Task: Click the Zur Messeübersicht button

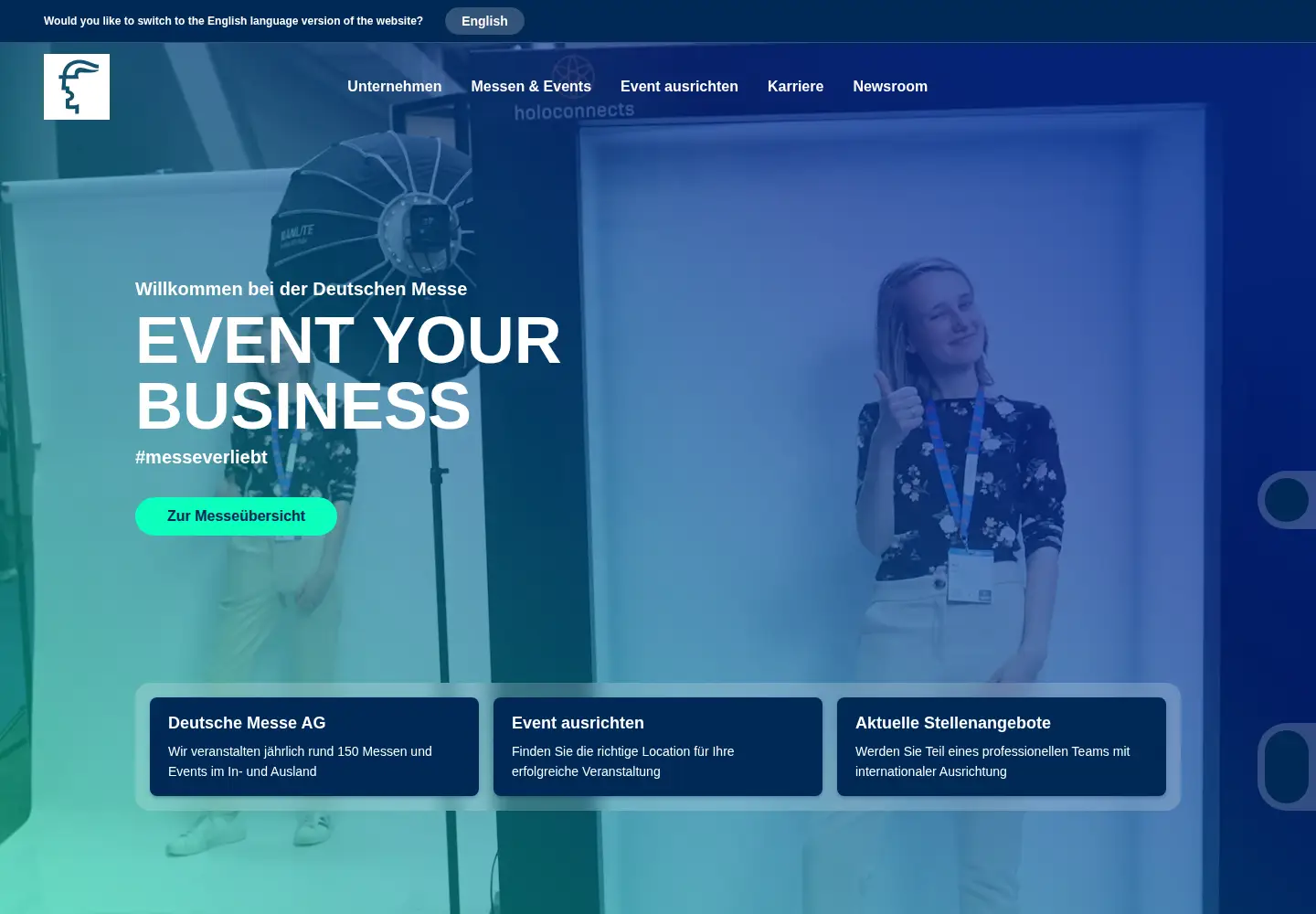Action: [236, 516]
